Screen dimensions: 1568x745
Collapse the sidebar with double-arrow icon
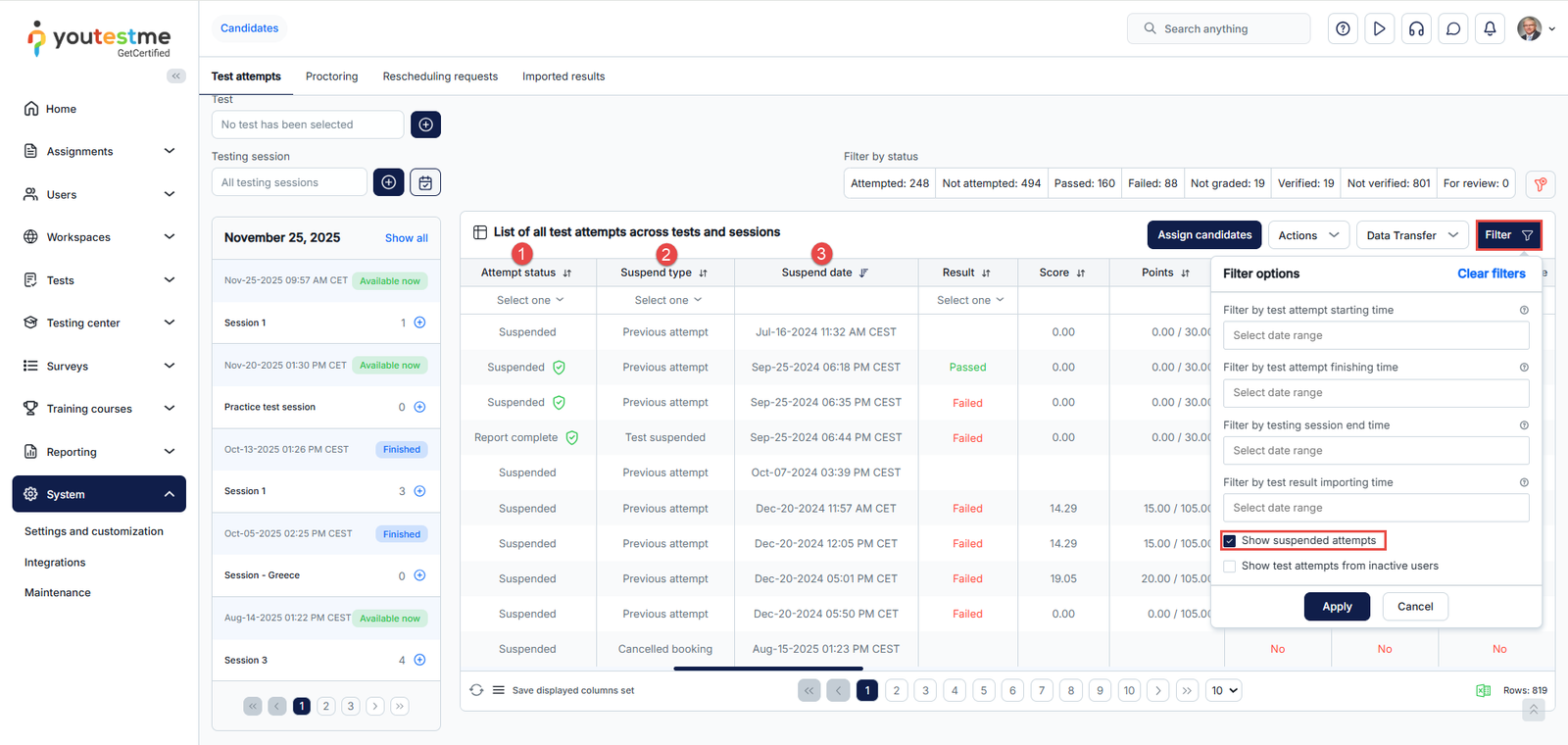pyautogui.click(x=176, y=75)
